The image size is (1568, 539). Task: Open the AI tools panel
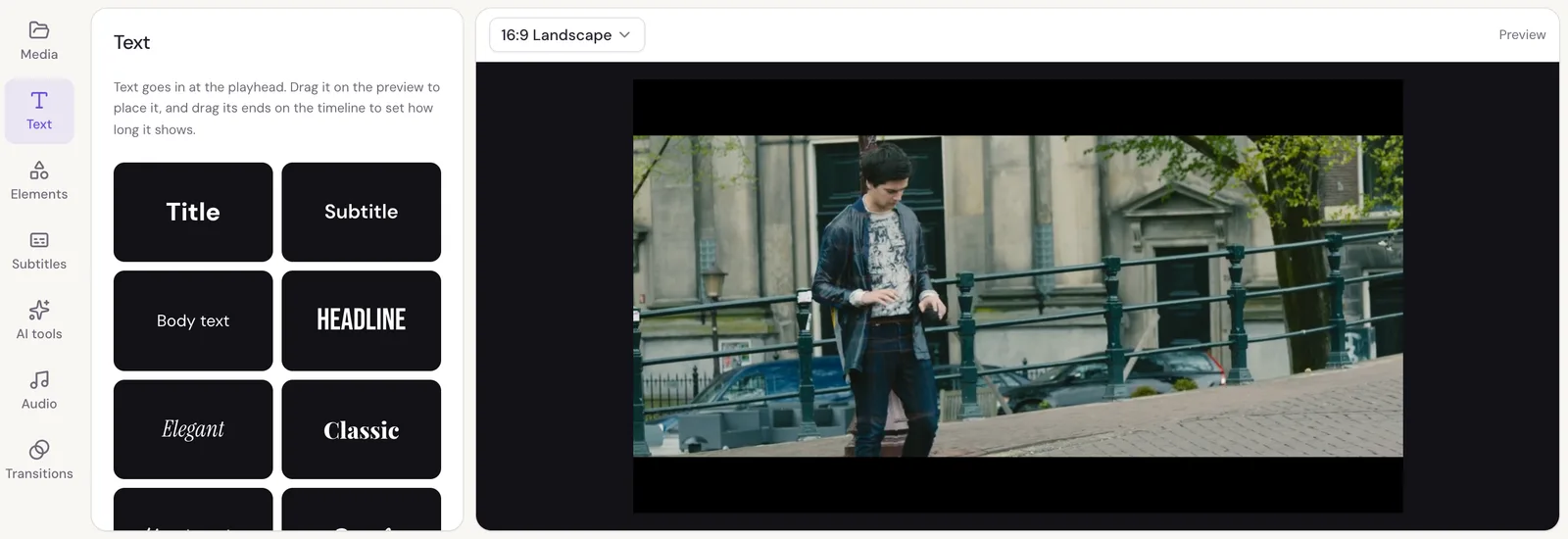coord(39,320)
